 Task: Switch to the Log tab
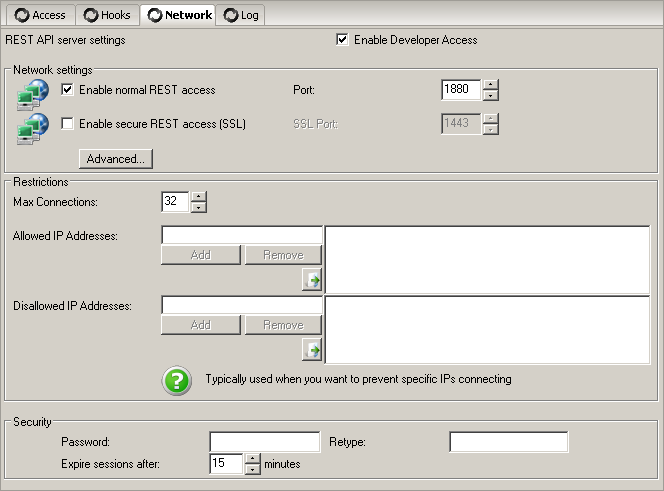coord(240,15)
